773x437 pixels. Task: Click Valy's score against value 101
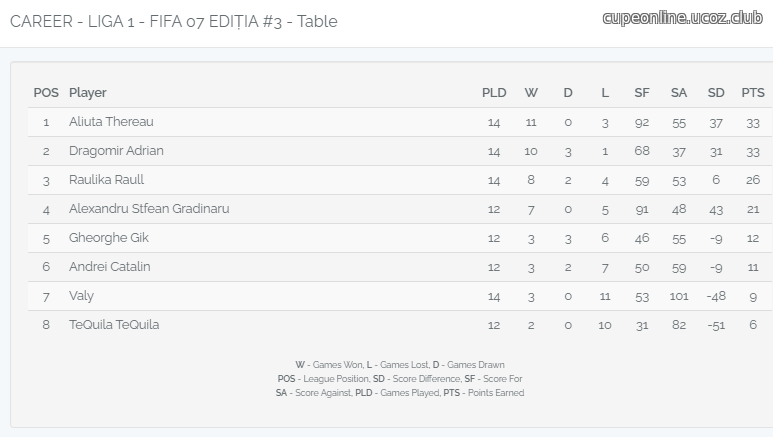[x=679, y=296]
